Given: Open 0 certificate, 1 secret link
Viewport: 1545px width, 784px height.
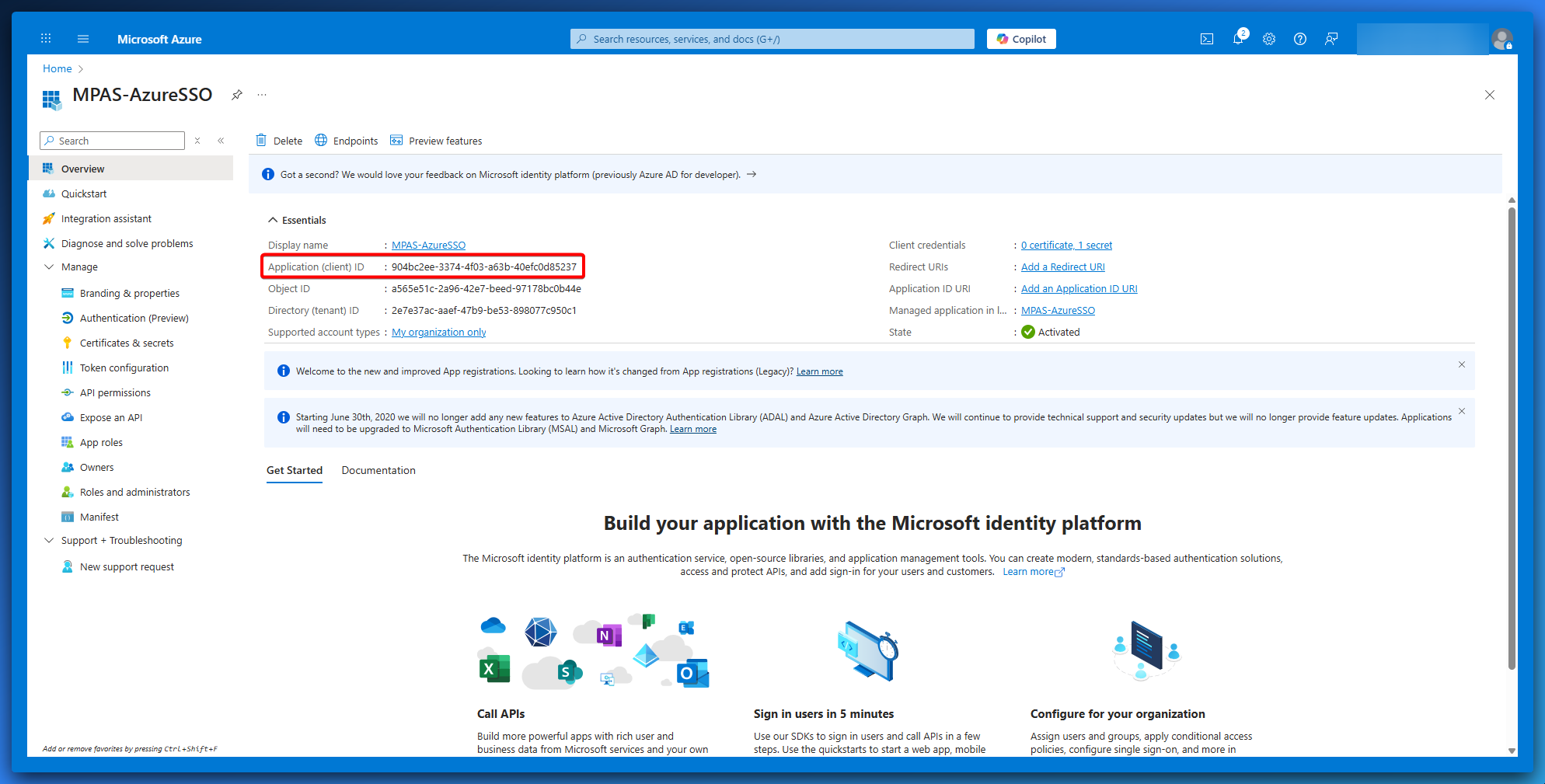Looking at the screenshot, I should click(1066, 245).
